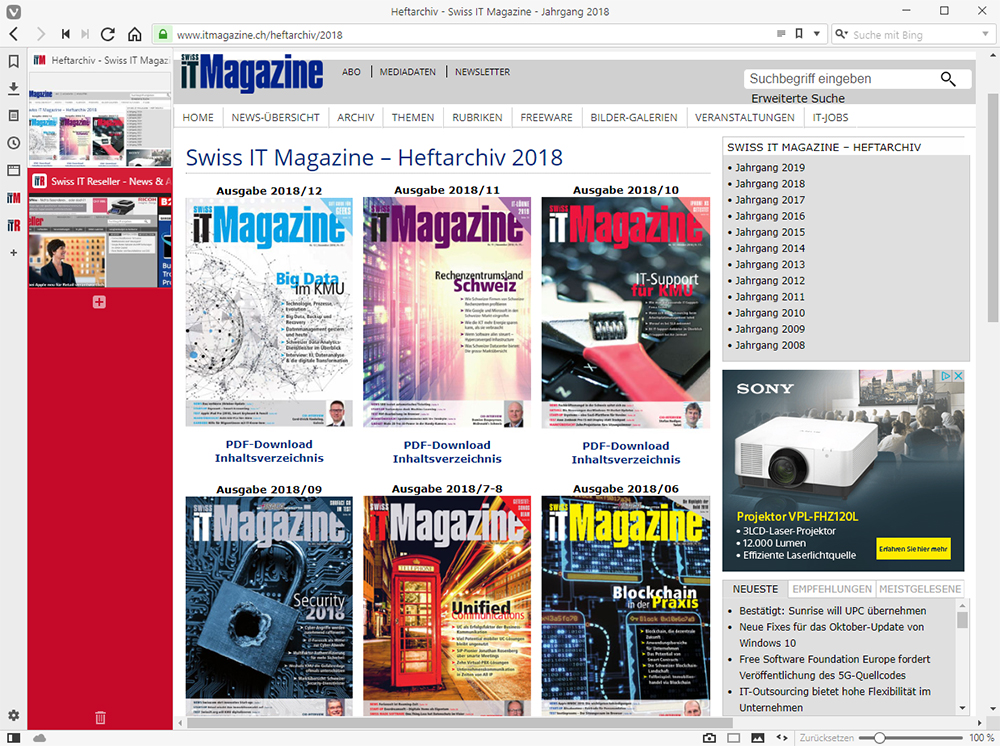Go to the home page
Image resolution: width=1000 pixels, height=746 pixels.
(135, 34)
